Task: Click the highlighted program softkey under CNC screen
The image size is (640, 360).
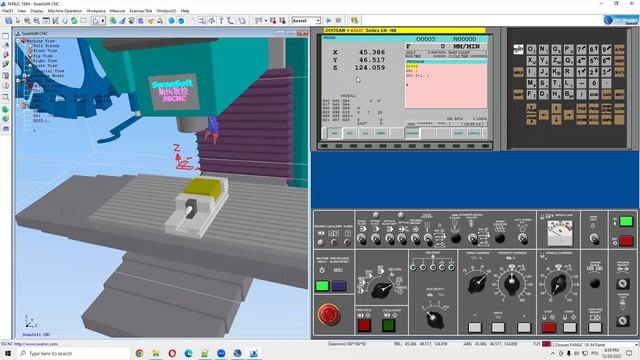Action: point(412,133)
